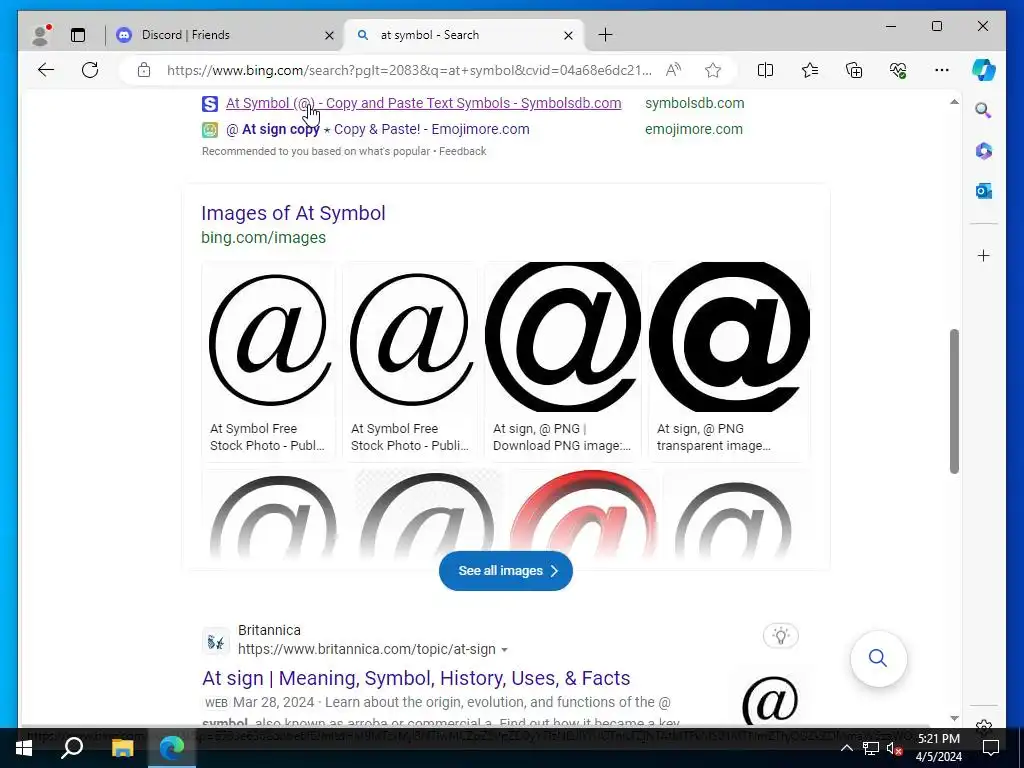The image size is (1024, 768).
Task: Open Settings and more menu
Action: point(942,70)
